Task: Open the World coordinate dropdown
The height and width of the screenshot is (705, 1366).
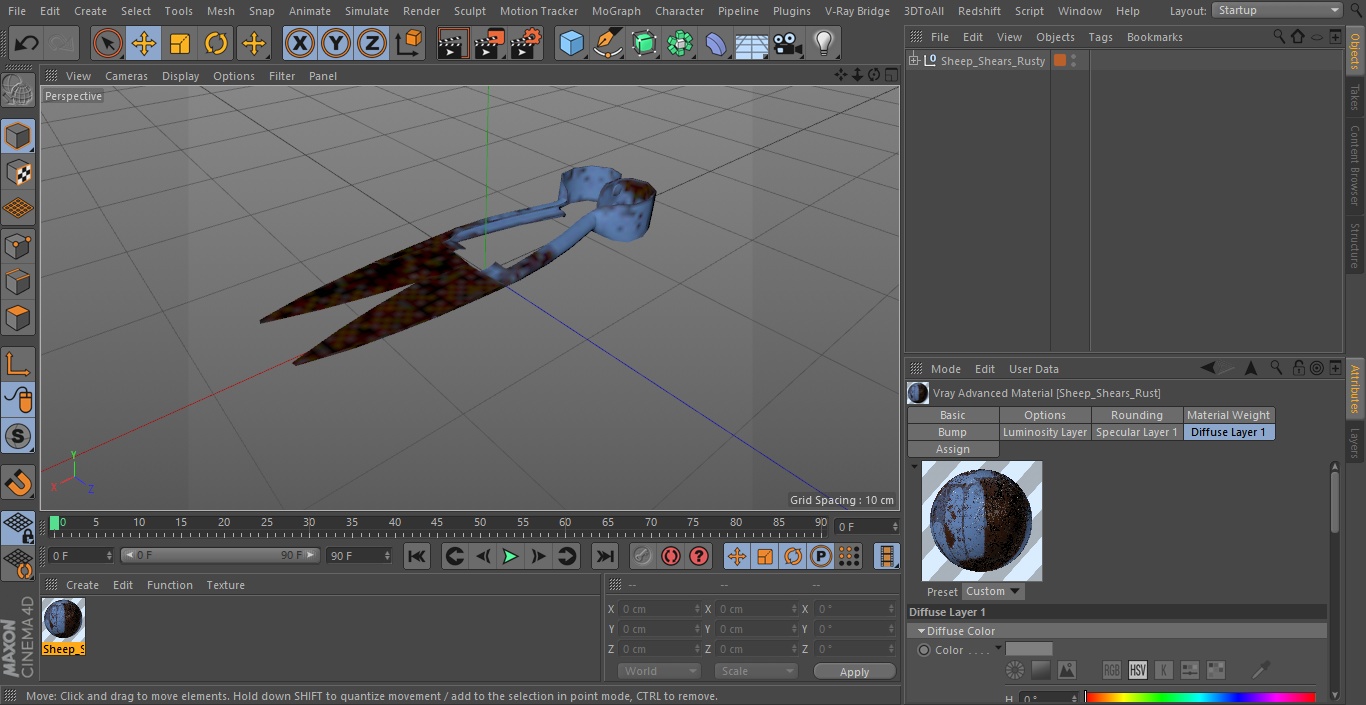Action: 659,671
